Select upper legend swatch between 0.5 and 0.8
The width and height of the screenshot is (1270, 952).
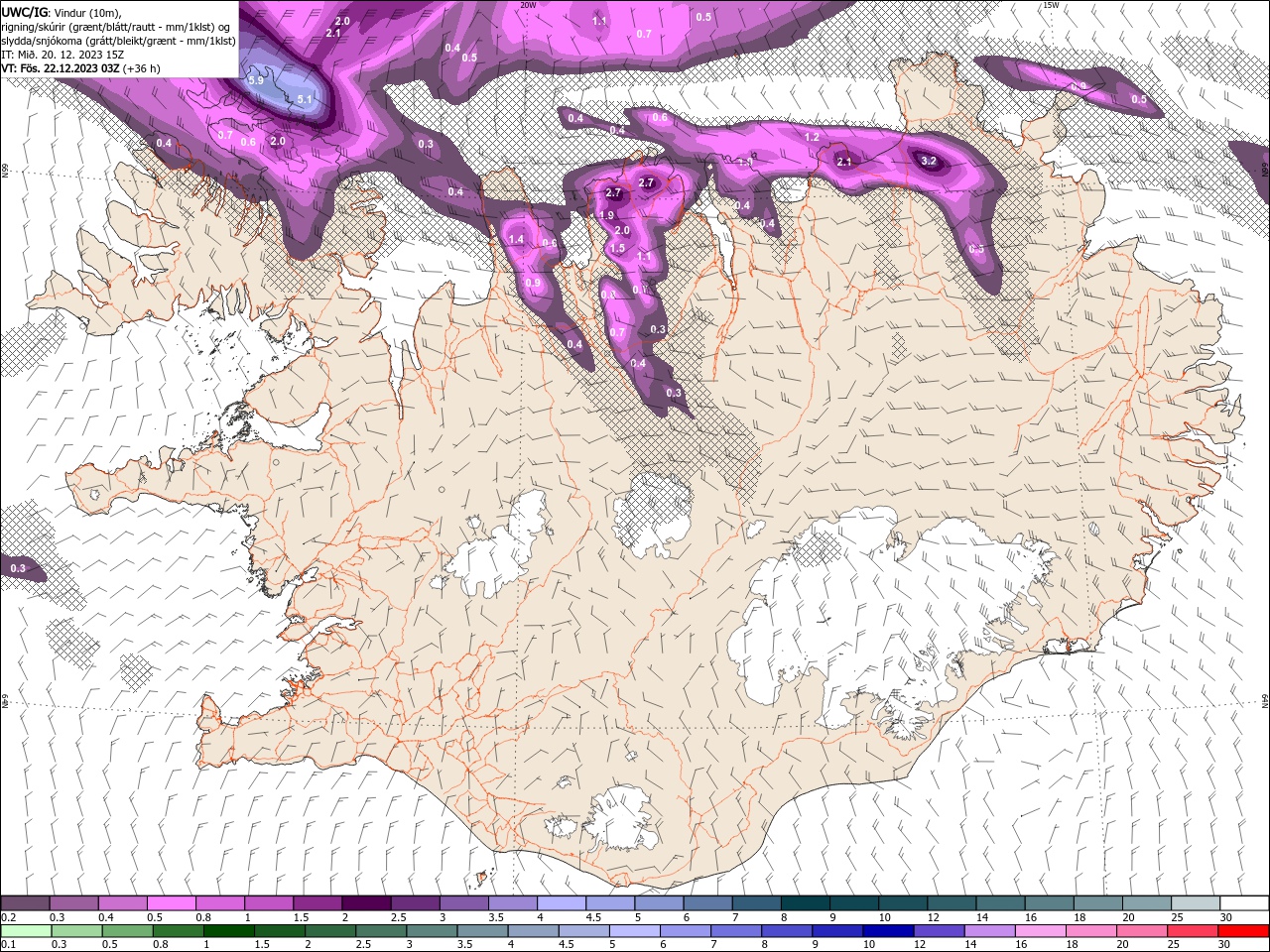(x=172, y=903)
